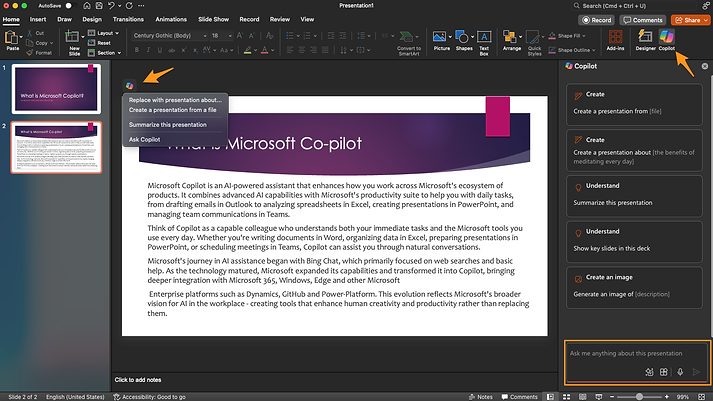Click the Home icon in title bar
The height and width of the screenshot is (401, 713).
pyautogui.click(x=86, y=6)
